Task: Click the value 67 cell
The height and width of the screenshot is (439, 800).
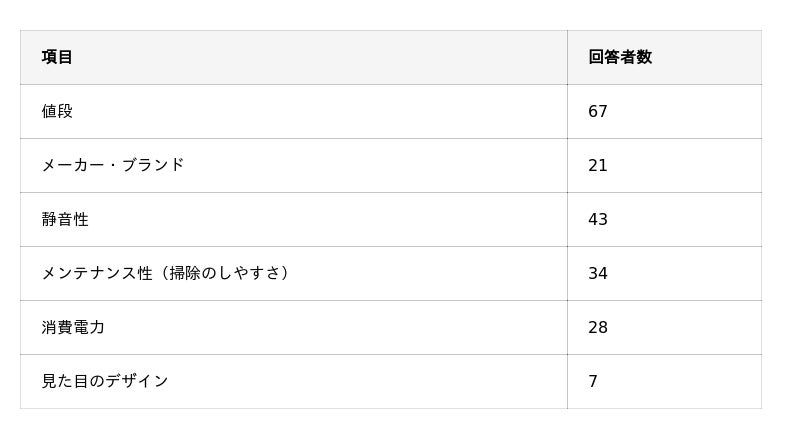Action: pos(598,111)
